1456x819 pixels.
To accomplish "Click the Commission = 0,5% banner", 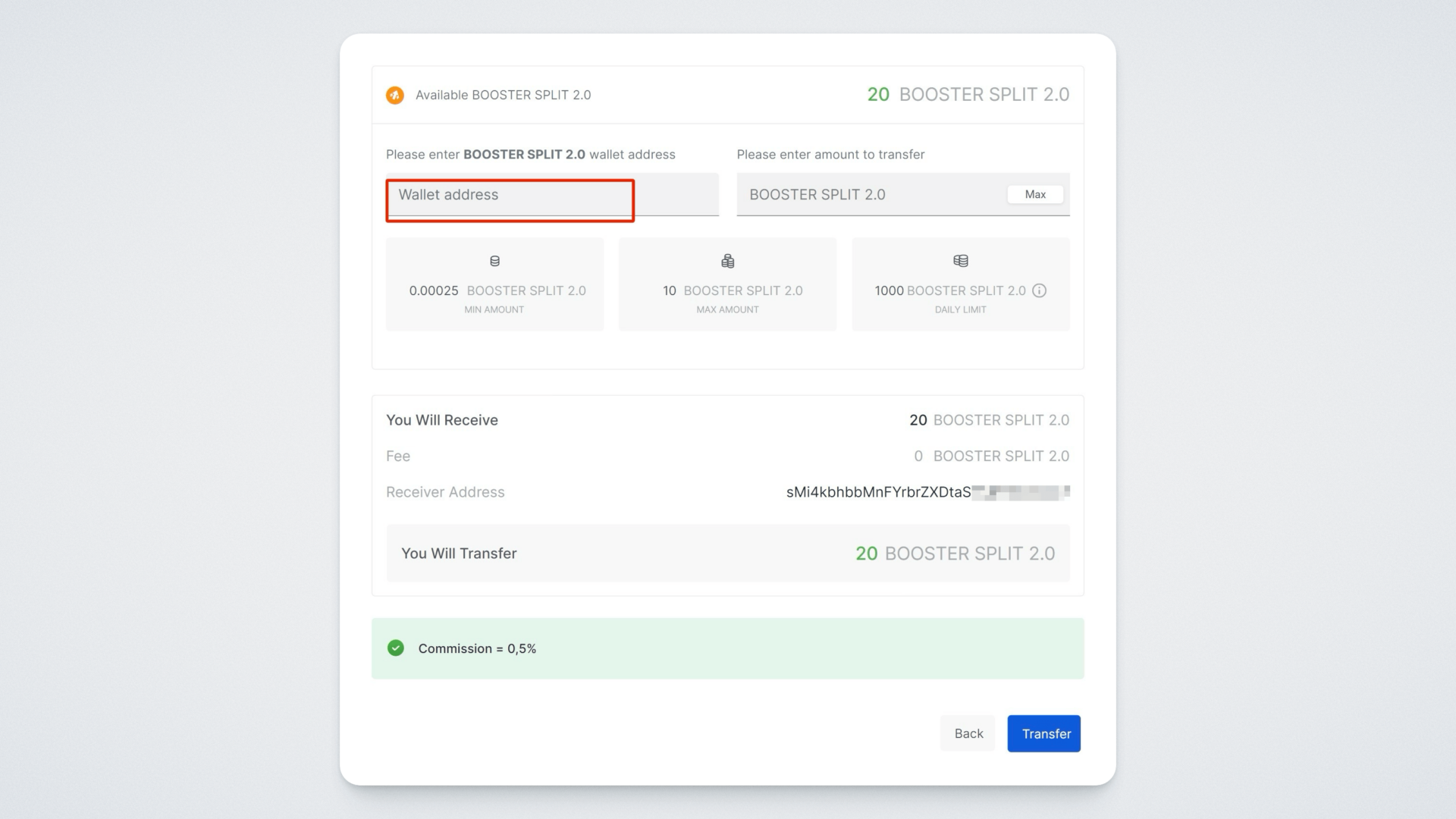I will [x=727, y=648].
